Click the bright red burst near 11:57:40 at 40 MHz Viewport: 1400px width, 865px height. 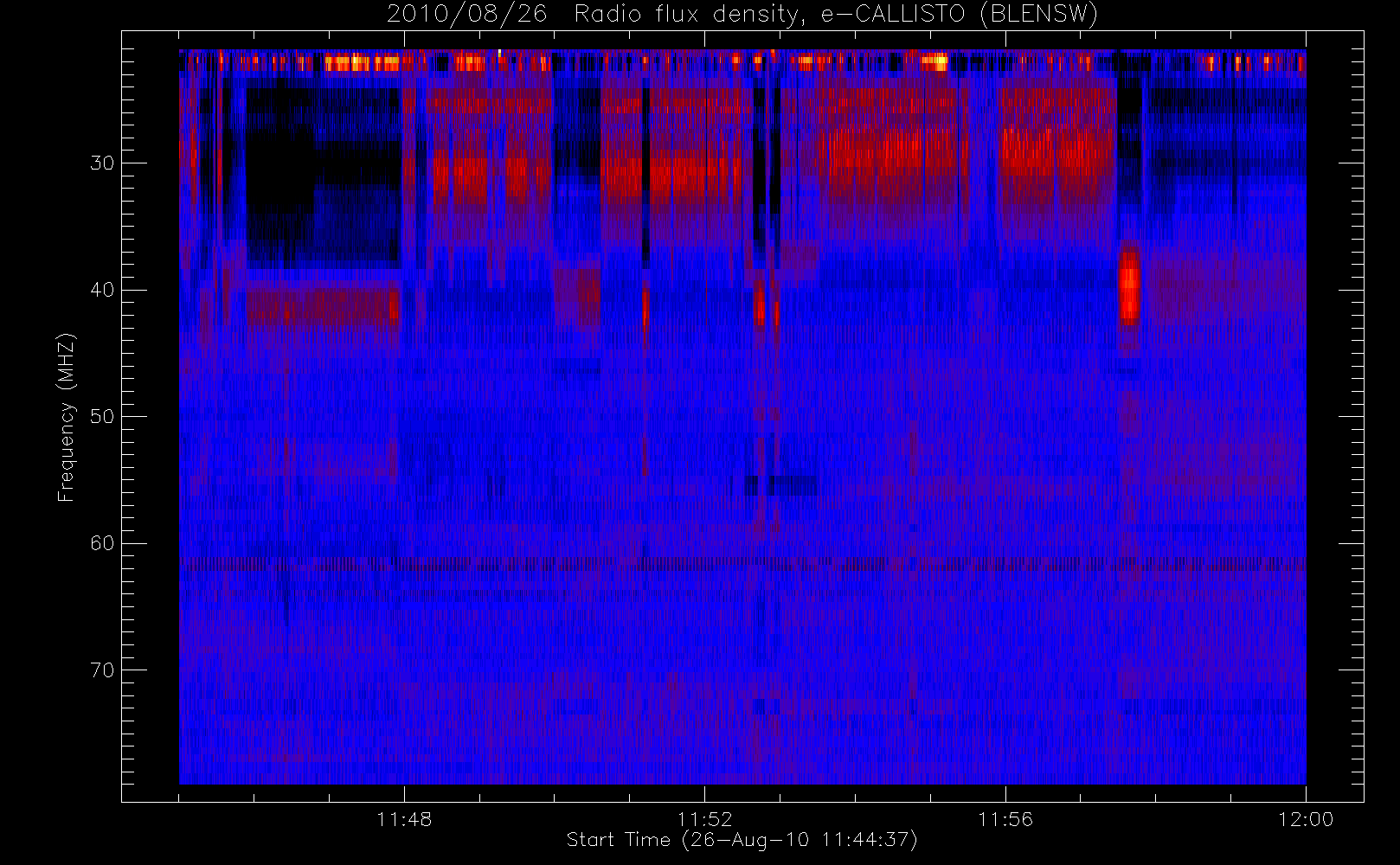coord(1128,285)
